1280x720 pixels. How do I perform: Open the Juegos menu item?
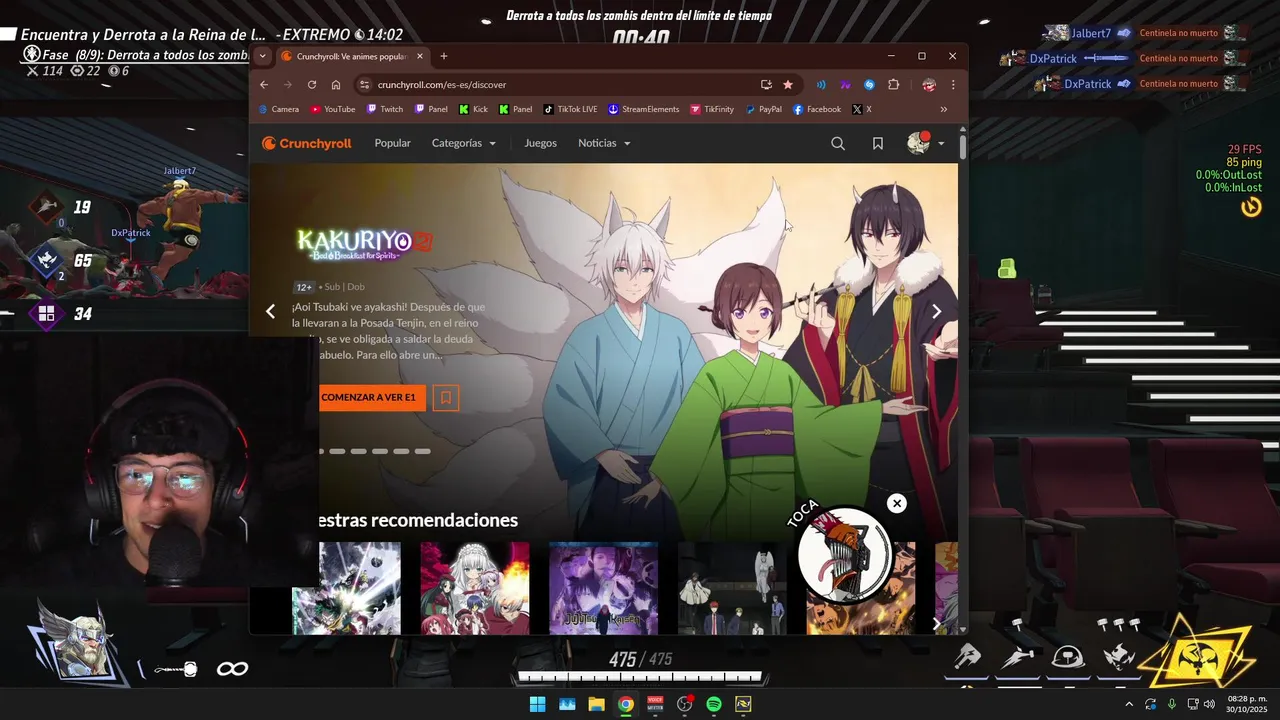[x=540, y=143]
